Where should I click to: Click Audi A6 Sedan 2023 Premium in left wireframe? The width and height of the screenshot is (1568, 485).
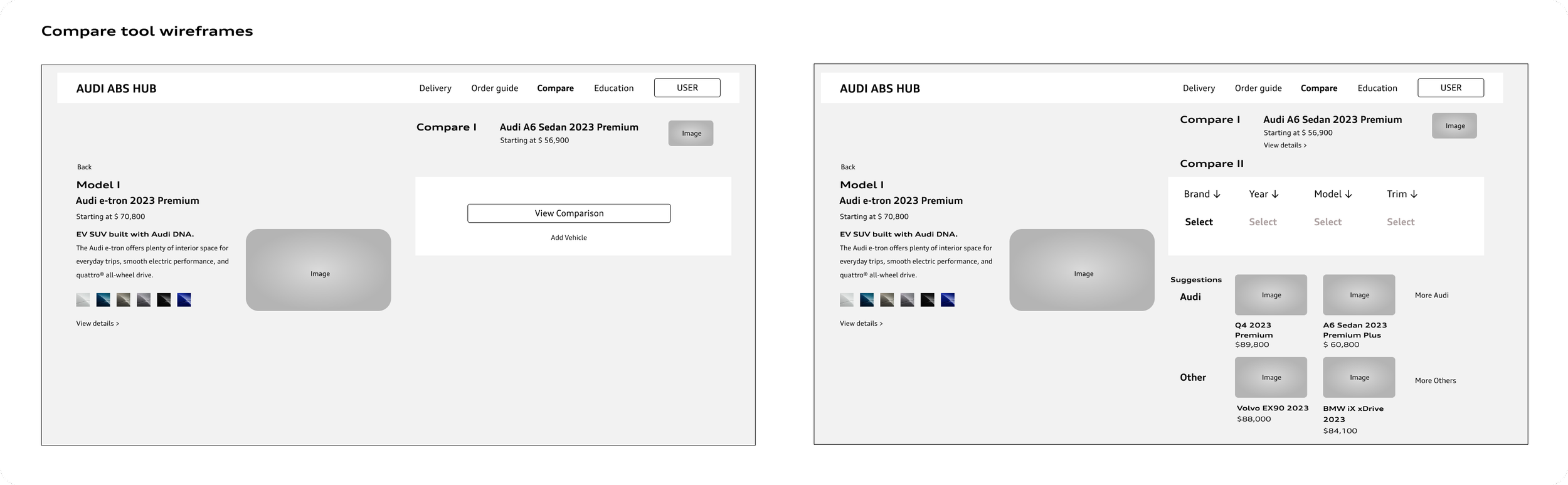[x=569, y=127]
